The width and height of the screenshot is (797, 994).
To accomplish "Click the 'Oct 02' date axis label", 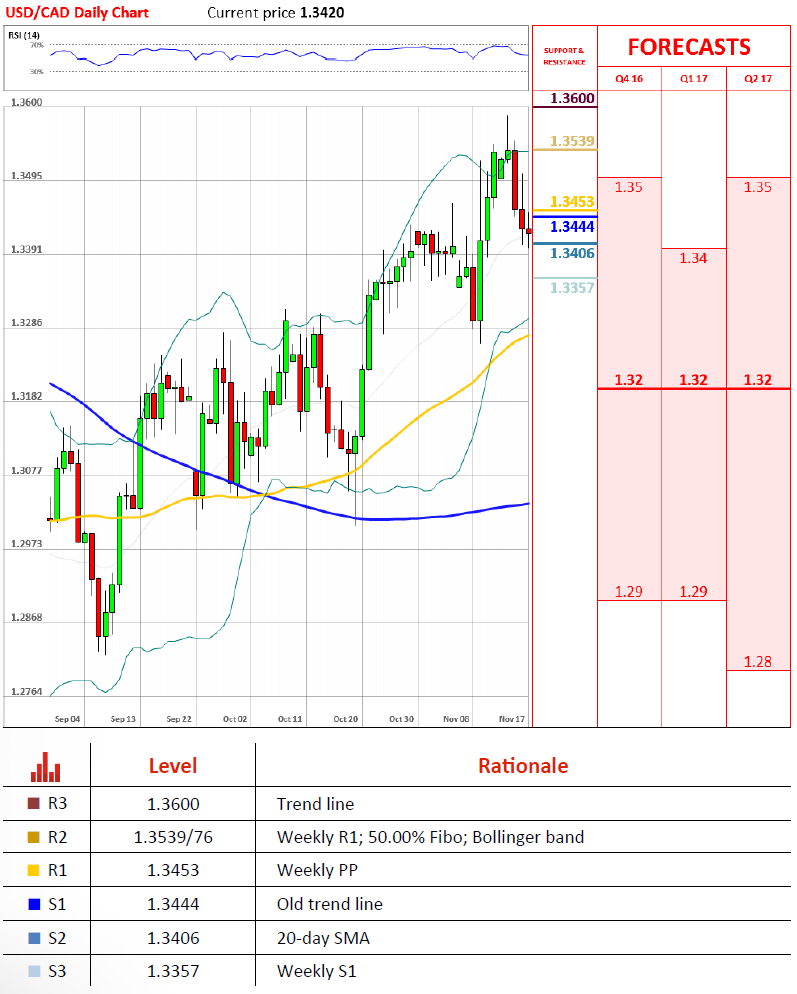I will (x=235, y=719).
